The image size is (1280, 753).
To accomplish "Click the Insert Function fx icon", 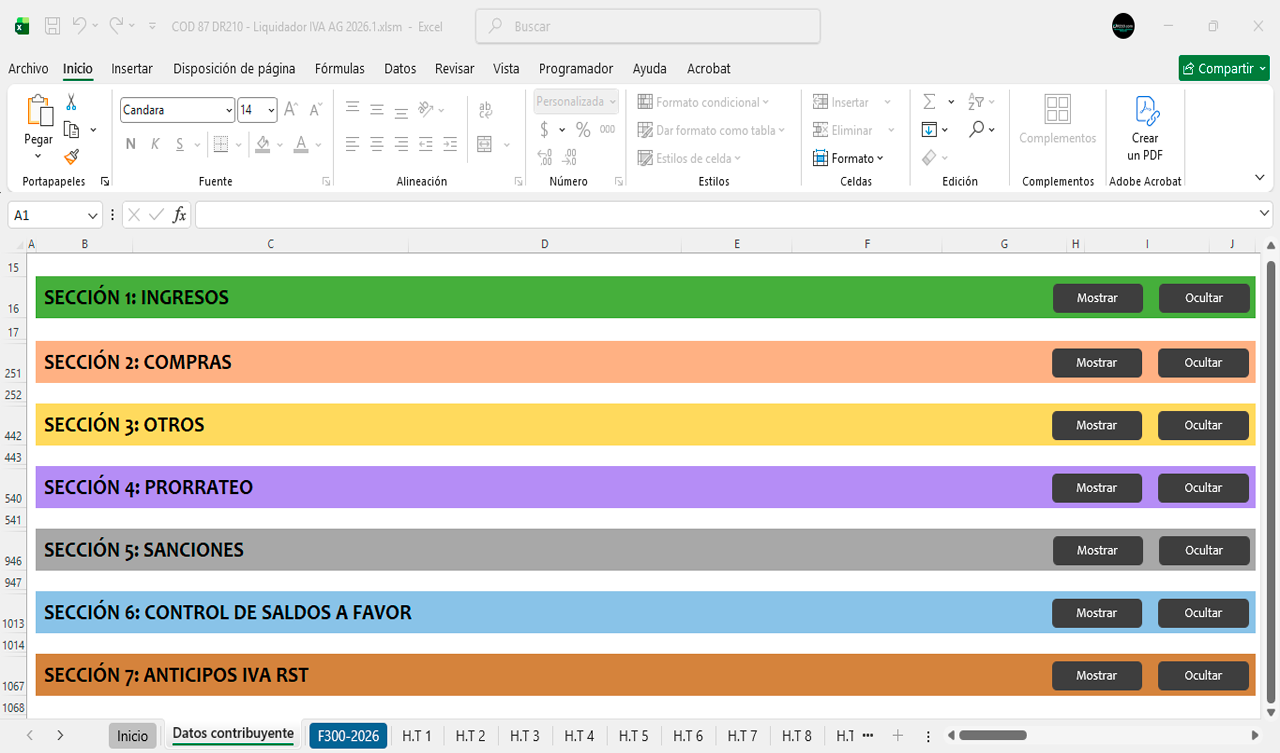I will click(180, 215).
